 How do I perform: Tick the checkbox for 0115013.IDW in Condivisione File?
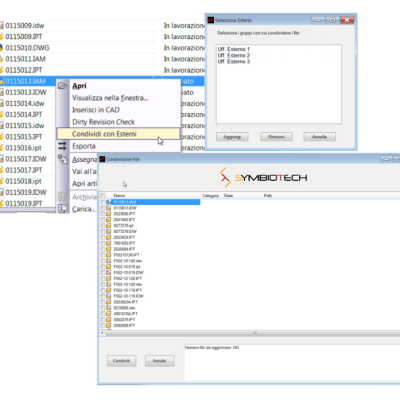pos(103,208)
